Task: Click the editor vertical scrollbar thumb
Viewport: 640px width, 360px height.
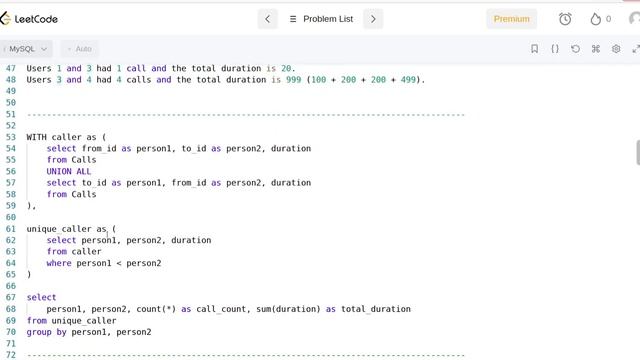Action: click(638, 152)
